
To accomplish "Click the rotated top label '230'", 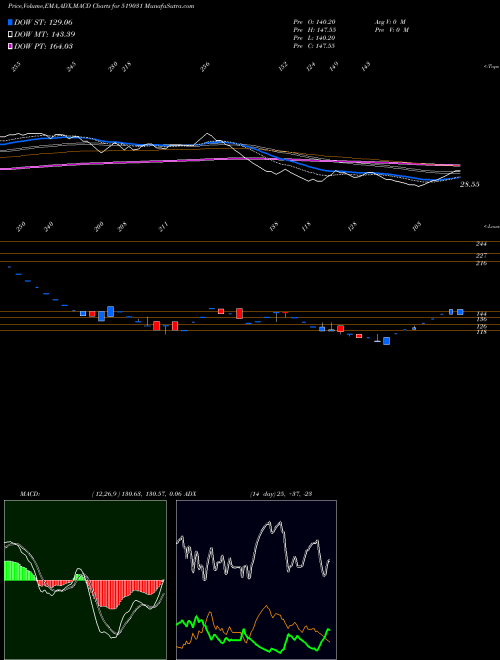I will click(112, 67).
